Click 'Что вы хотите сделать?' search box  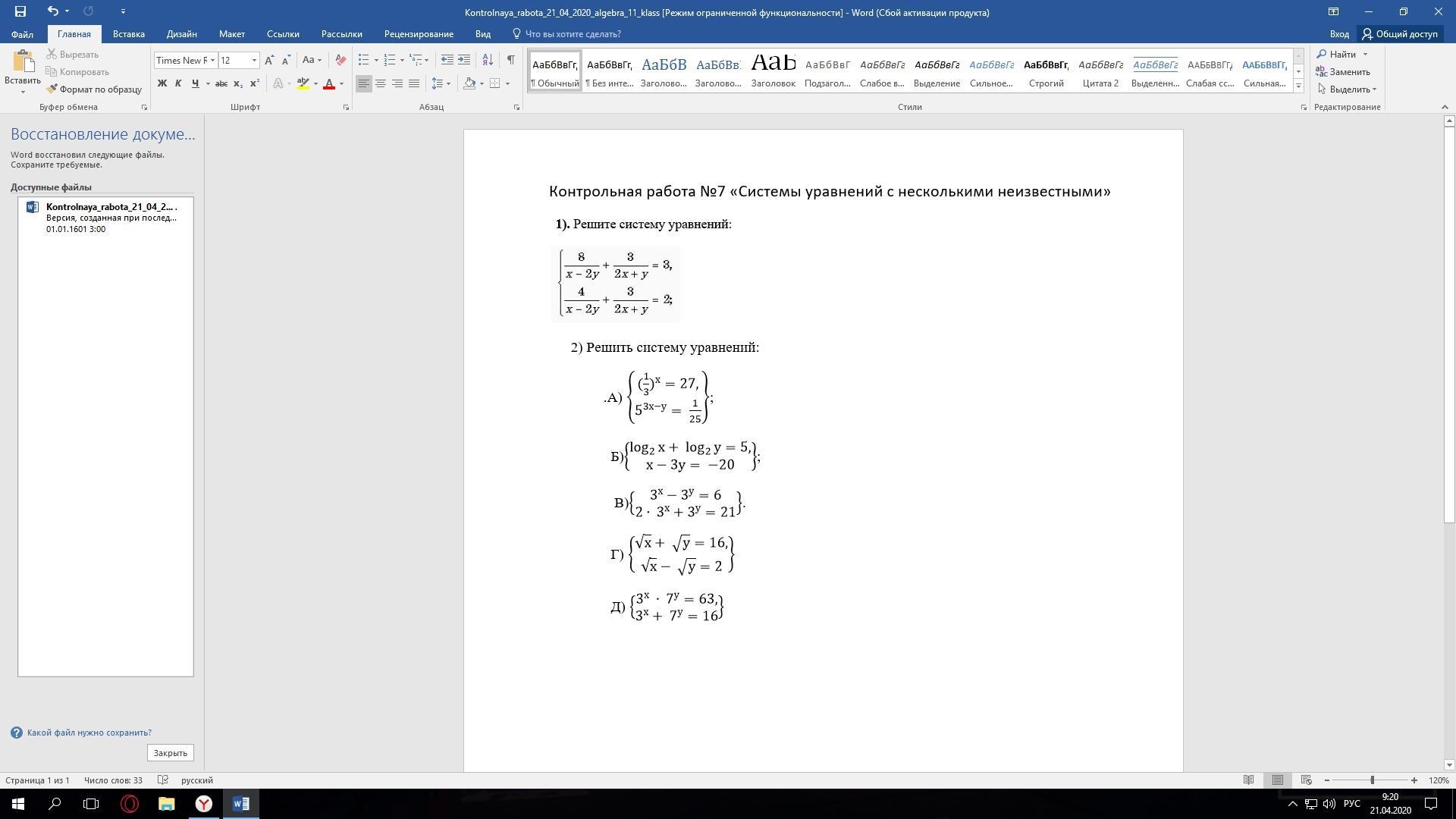(573, 34)
